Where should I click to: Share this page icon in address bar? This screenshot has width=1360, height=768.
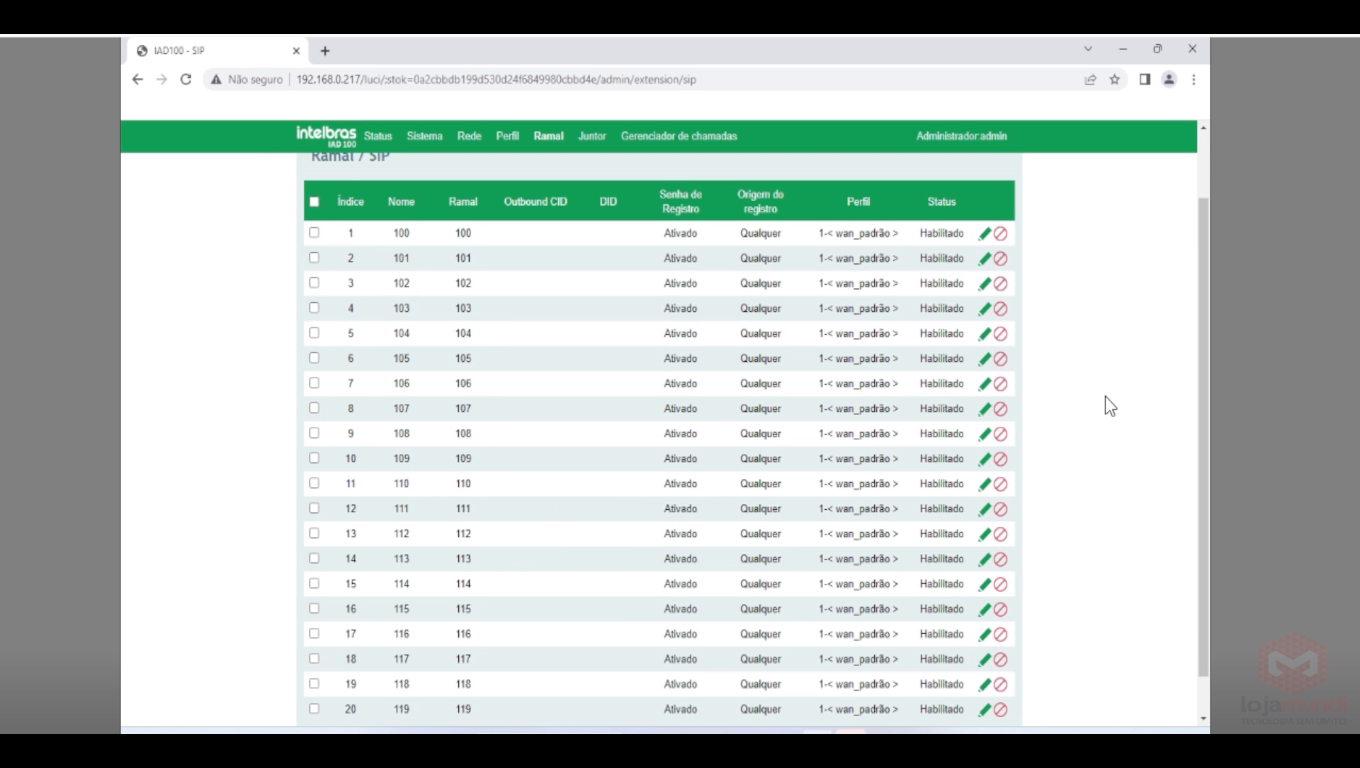point(1090,79)
